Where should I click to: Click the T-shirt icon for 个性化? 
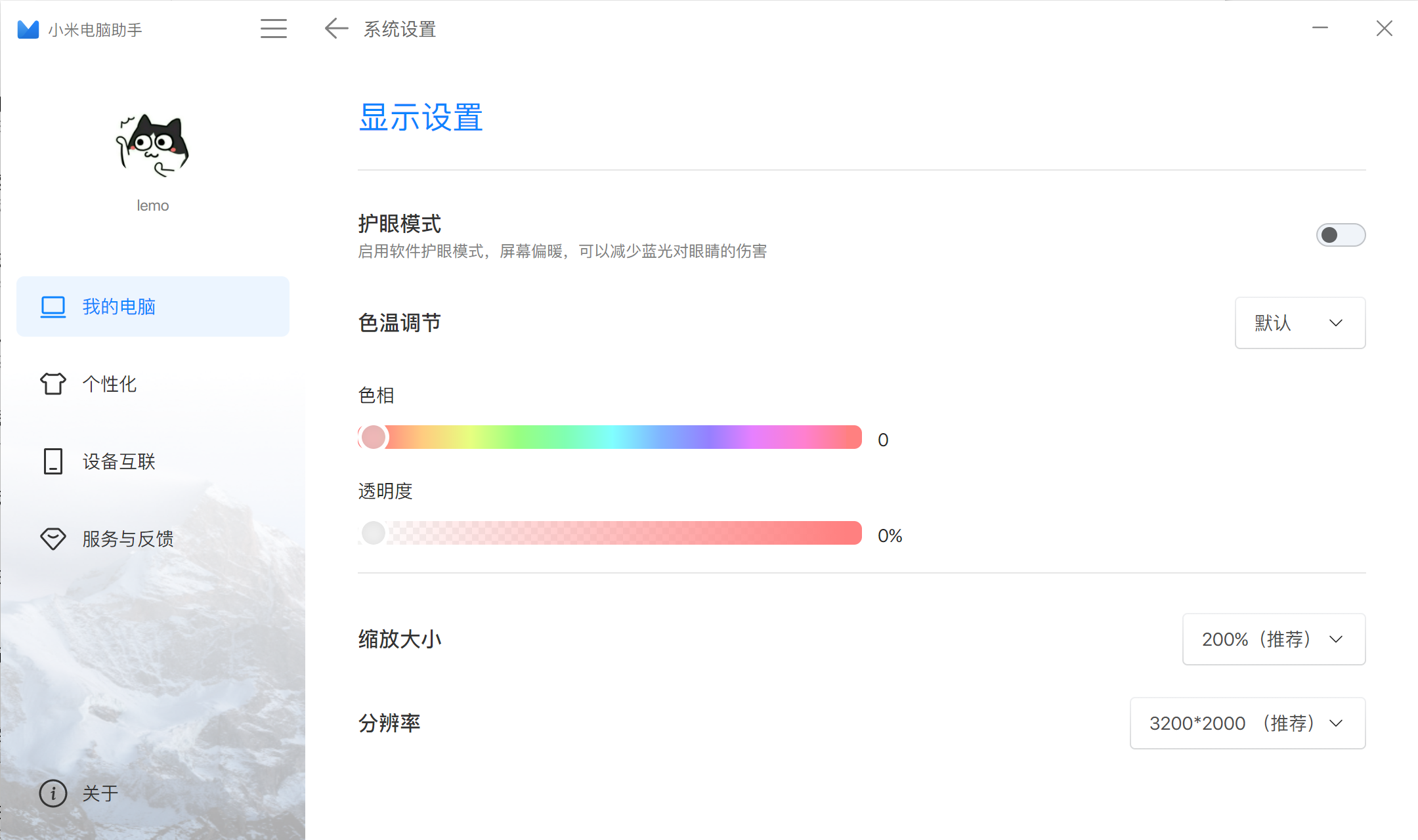click(x=53, y=383)
